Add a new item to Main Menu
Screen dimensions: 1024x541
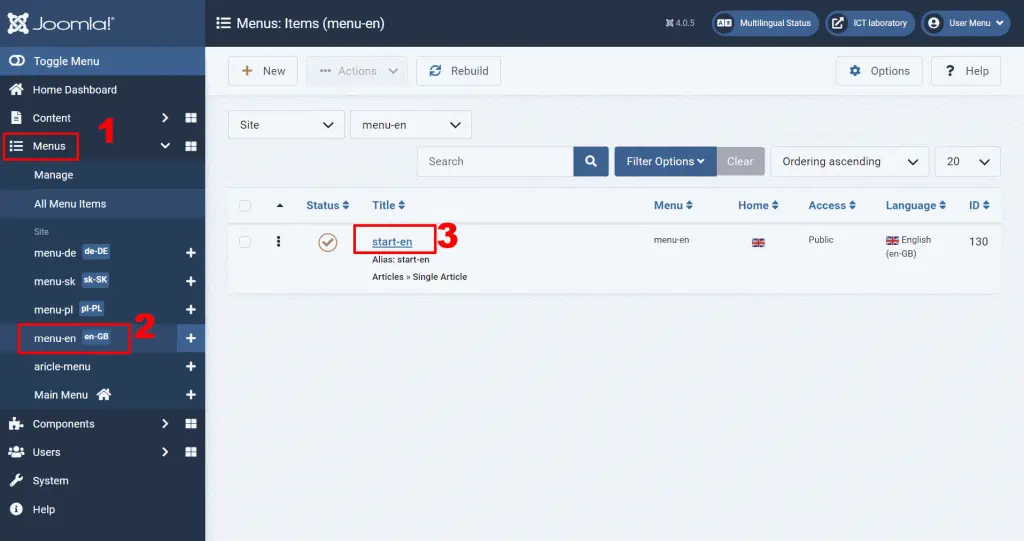coord(191,395)
